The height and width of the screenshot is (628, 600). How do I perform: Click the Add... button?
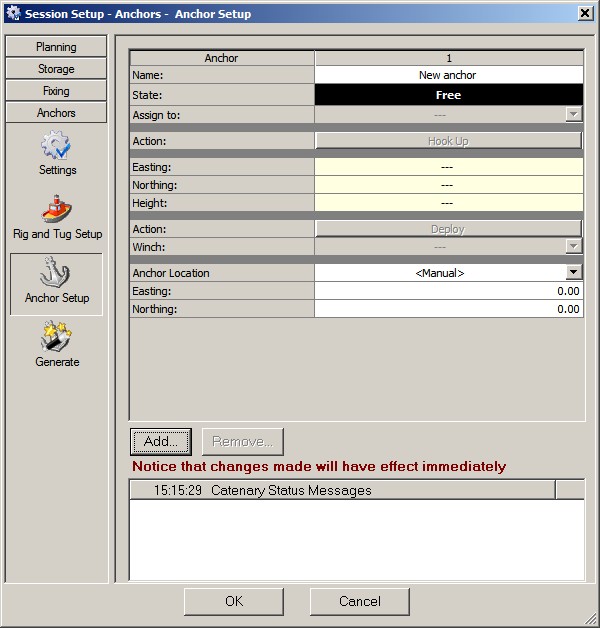pos(160,441)
